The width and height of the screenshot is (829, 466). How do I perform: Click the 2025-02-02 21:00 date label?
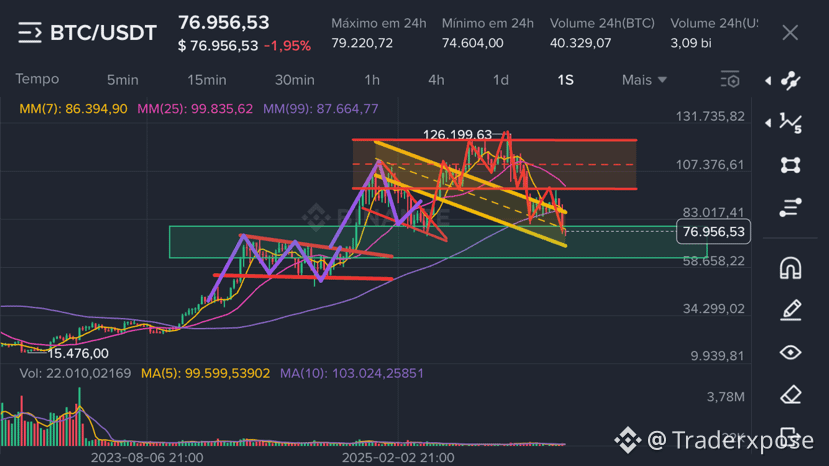tap(398, 458)
